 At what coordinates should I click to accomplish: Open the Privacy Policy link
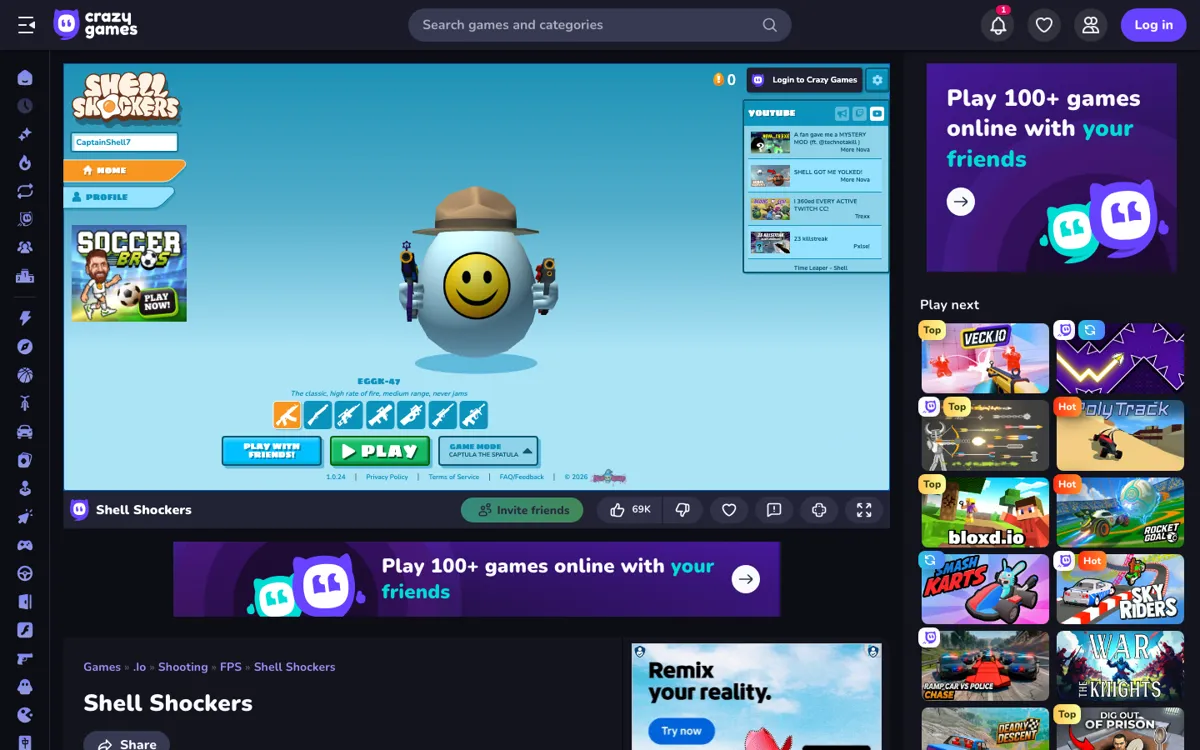(x=387, y=477)
